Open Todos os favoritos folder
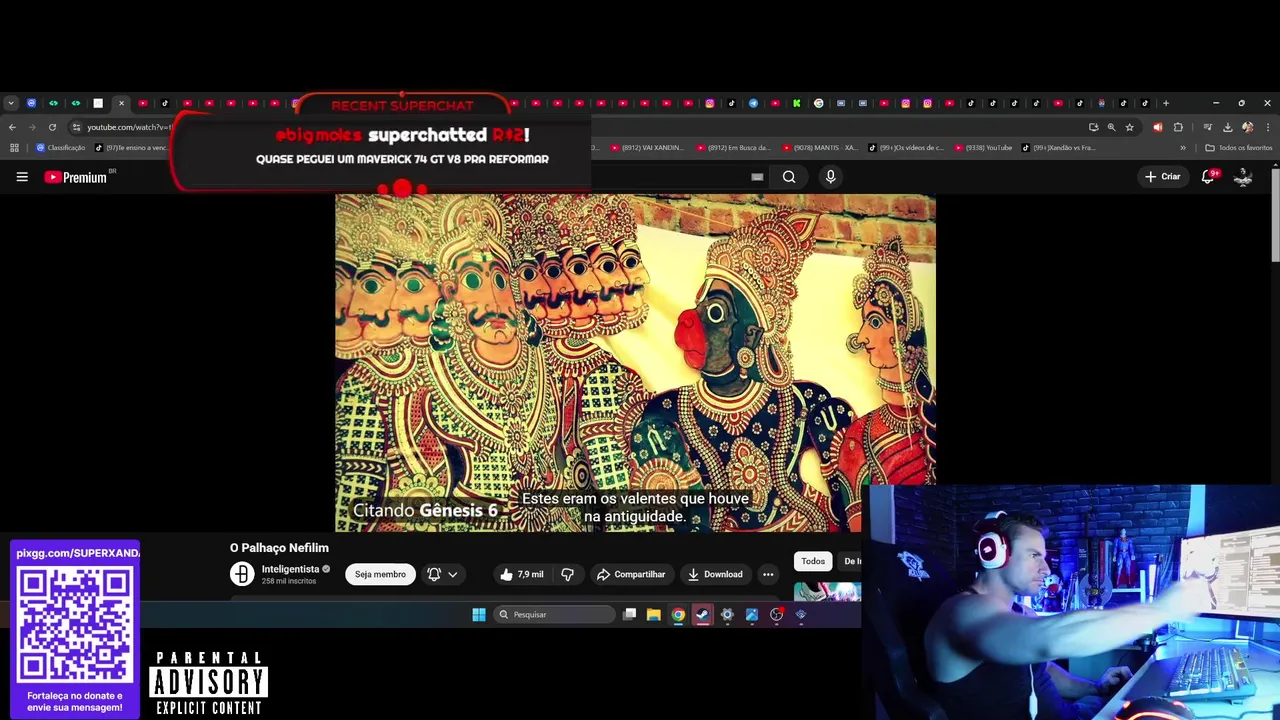Viewport: 1280px width, 720px height. (x=1239, y=148)
